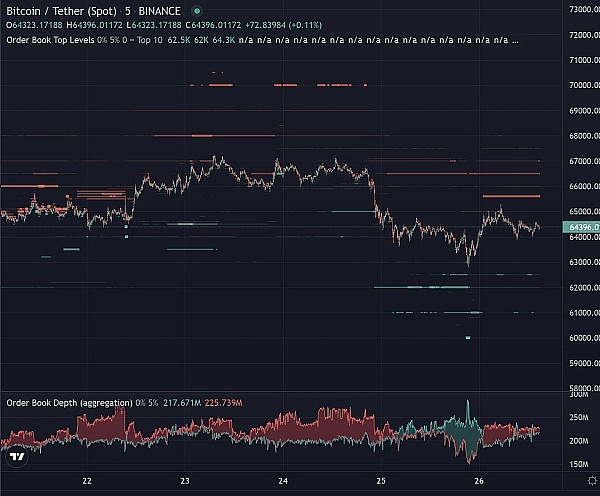Click the BINANCE exchange label

(160, 11)
